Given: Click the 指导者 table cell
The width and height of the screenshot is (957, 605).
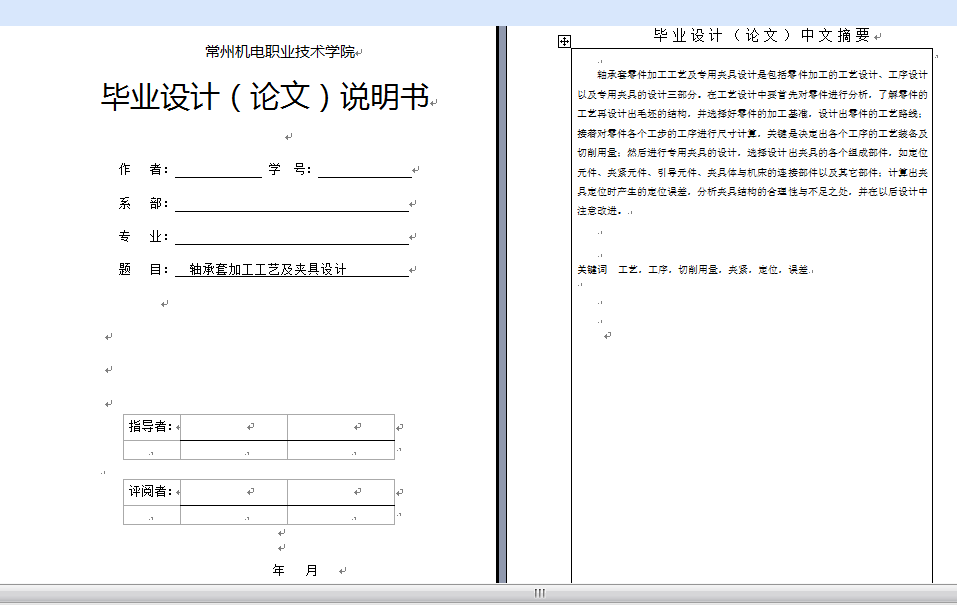Looking at the screenshot, I should coord(152,427).
